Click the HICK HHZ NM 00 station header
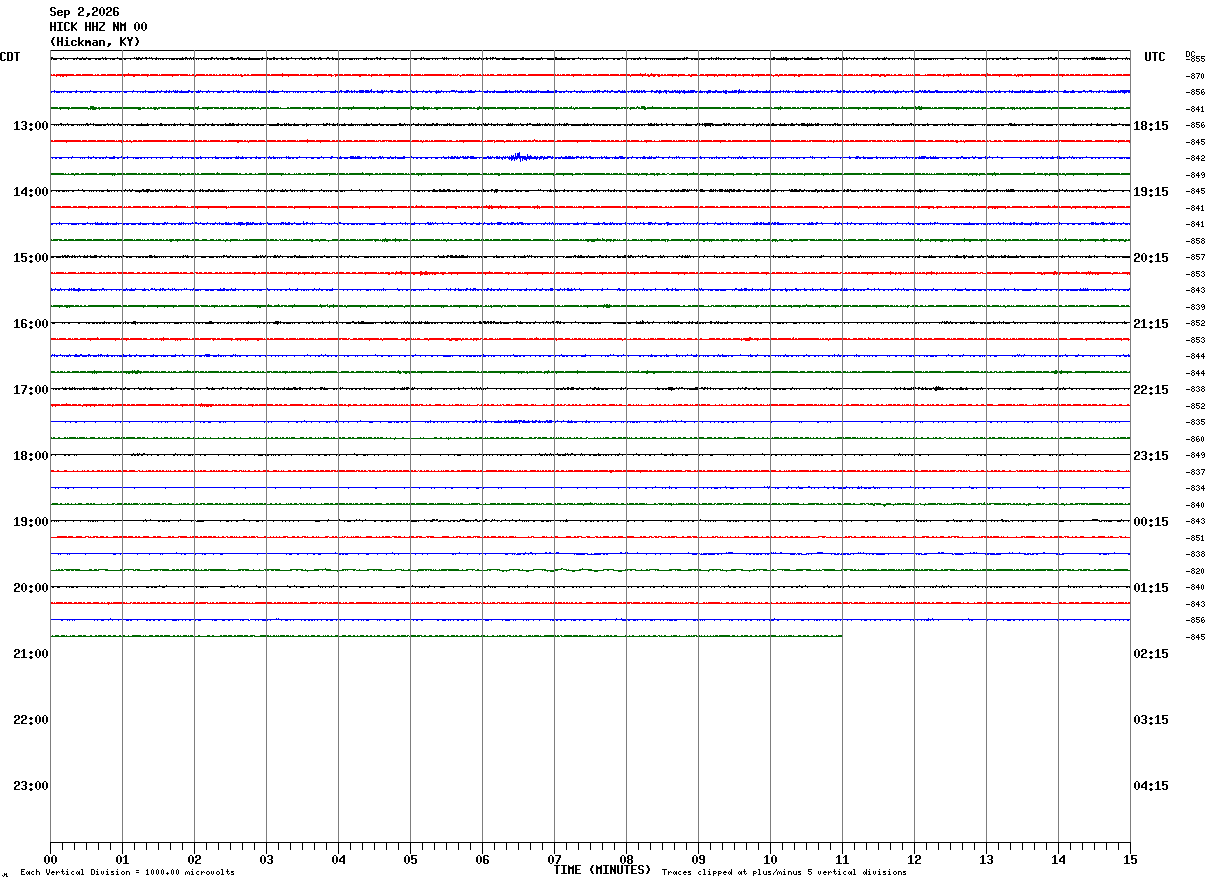Viewport: 1210px width, 886px height. [x=98, y=27]
